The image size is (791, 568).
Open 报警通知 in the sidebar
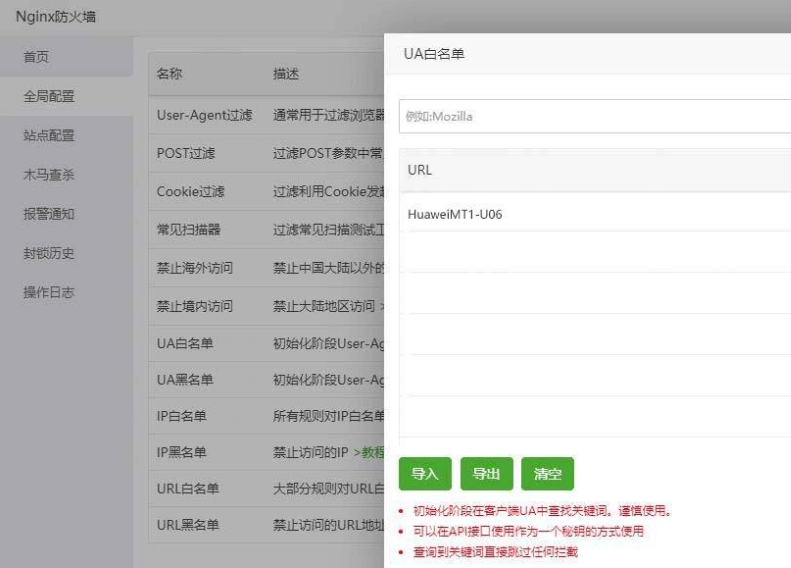click(x=49, y=214)
